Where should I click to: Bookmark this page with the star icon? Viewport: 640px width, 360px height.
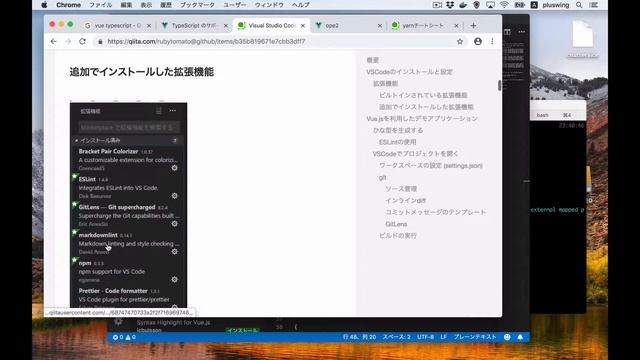460,41
